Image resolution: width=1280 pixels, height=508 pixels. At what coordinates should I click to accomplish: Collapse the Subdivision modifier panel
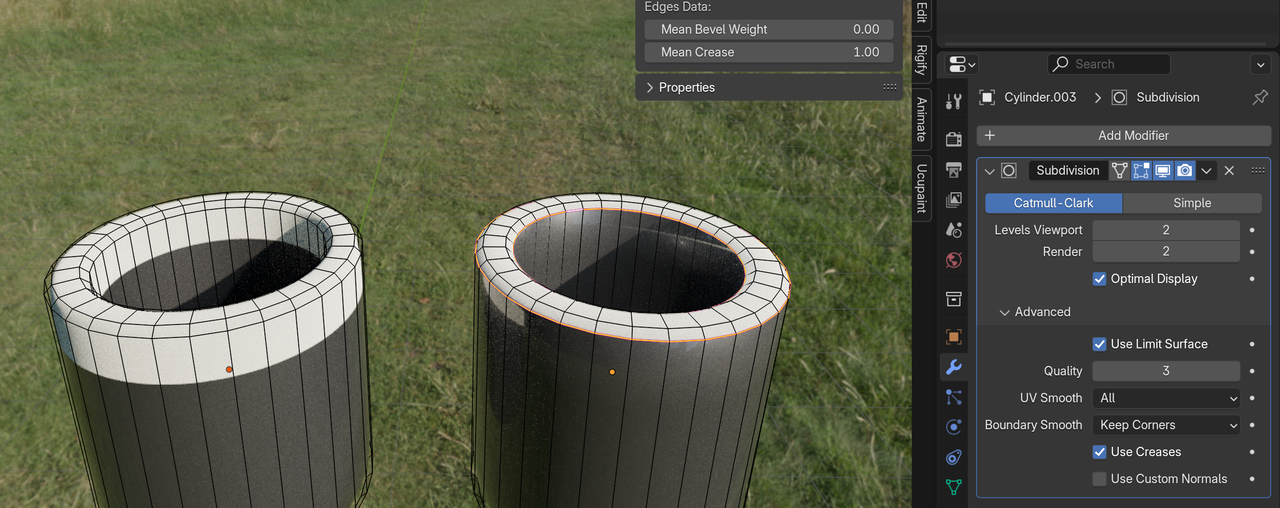tap(990, 171)
